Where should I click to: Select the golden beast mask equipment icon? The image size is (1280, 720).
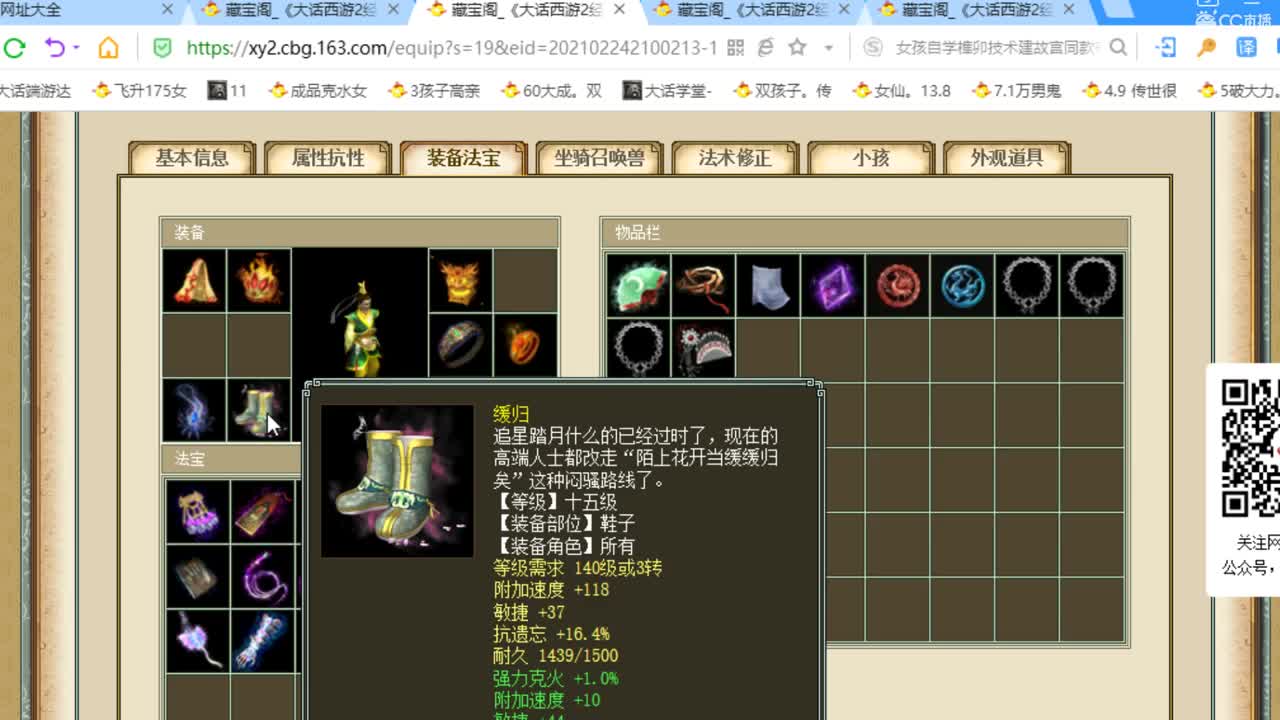460,281
